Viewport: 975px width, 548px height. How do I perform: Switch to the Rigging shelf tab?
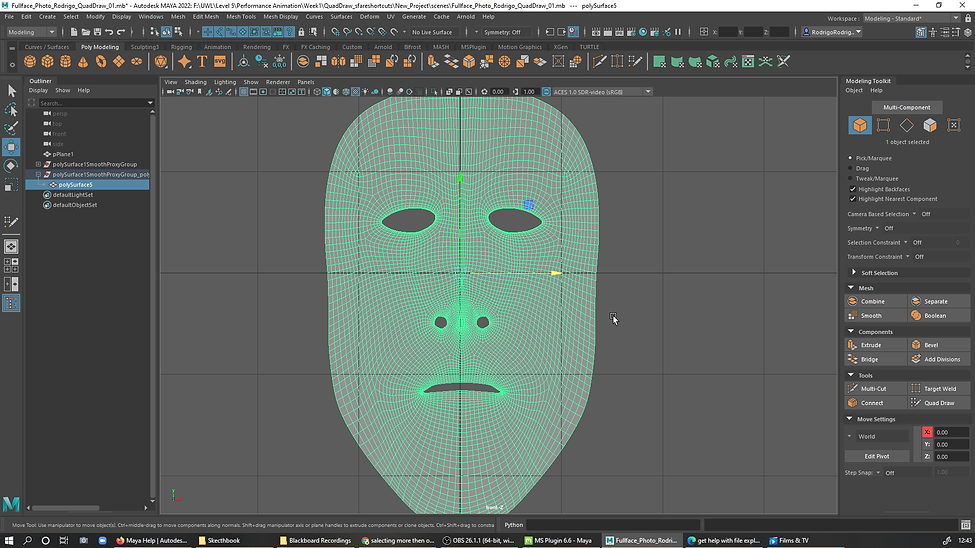tap(181, 47)
